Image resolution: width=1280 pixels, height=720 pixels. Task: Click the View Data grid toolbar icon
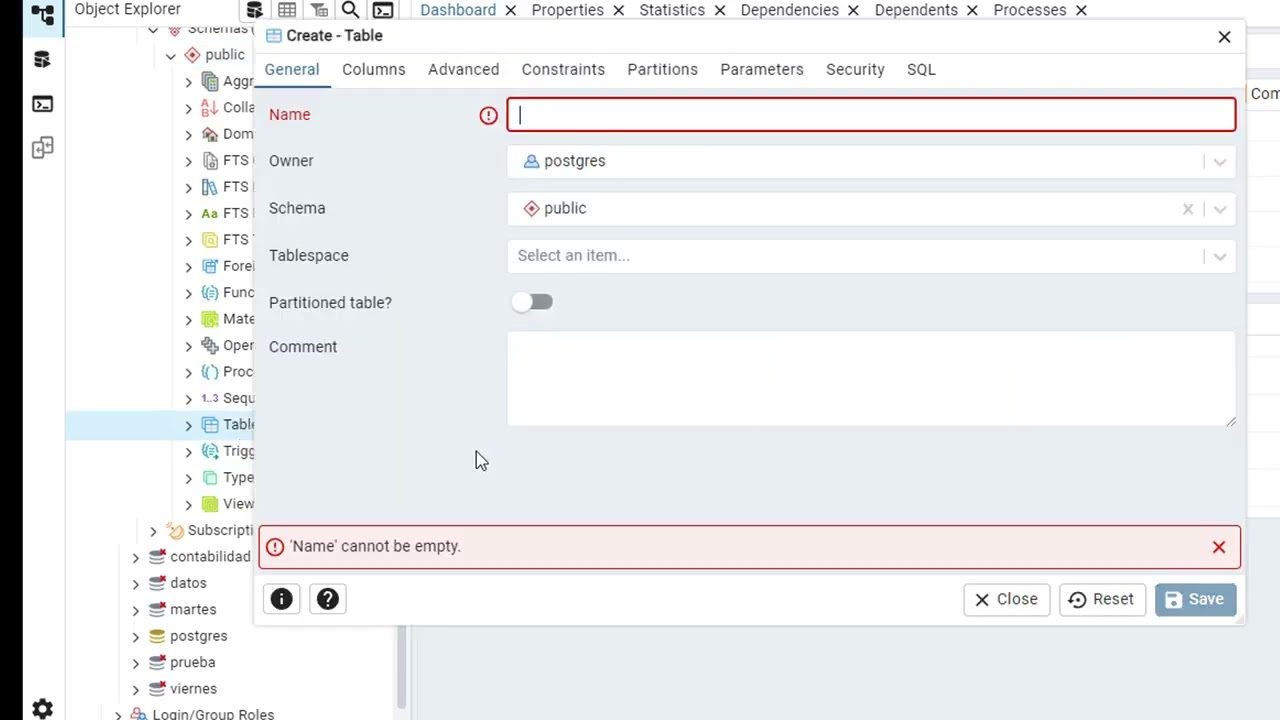coord(287,10)
